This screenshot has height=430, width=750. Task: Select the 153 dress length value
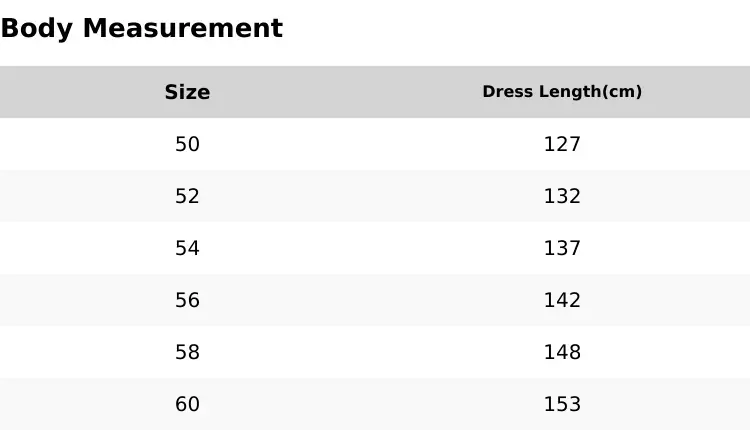click(562, 404)
